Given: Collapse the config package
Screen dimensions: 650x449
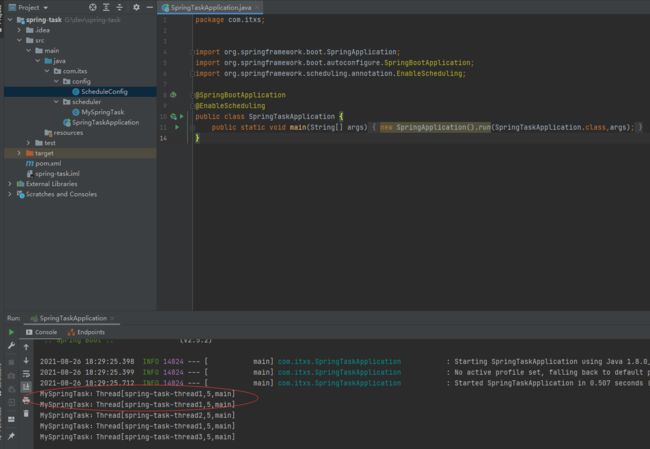Looking at the screenshot, I should point(56,81).
